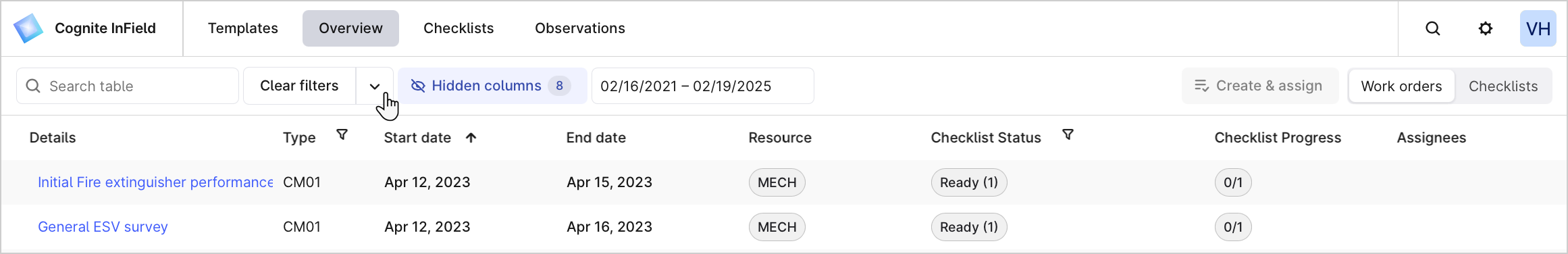Open the date range picker 02/16/2021 – 02/19/2025
Screen dimensions: 1568x254
point(702,86)
